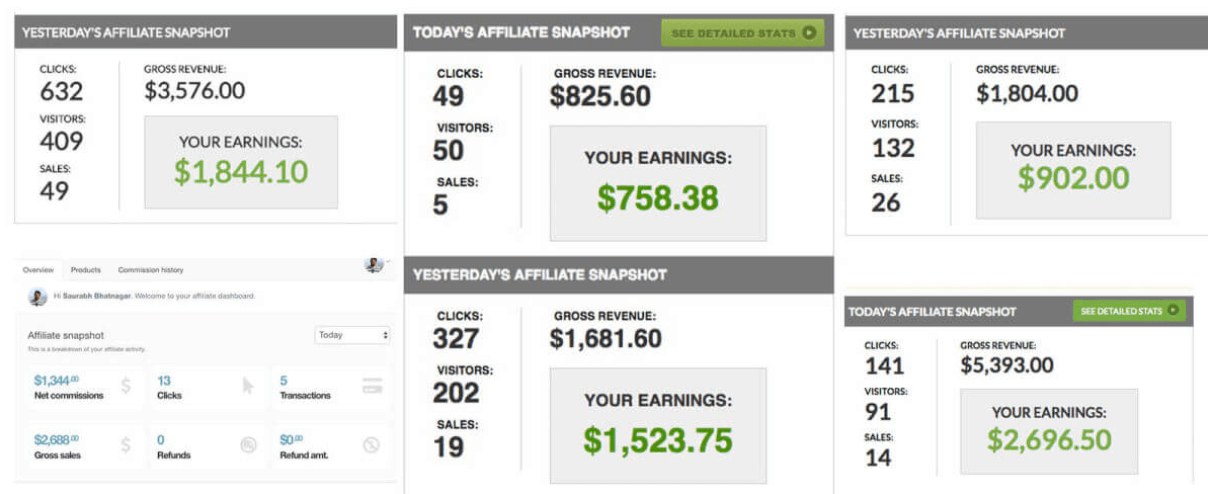Click the small See Detailed Stats button in the right snapshot
The image size is (1208, 494).
tap(1129, 311)
